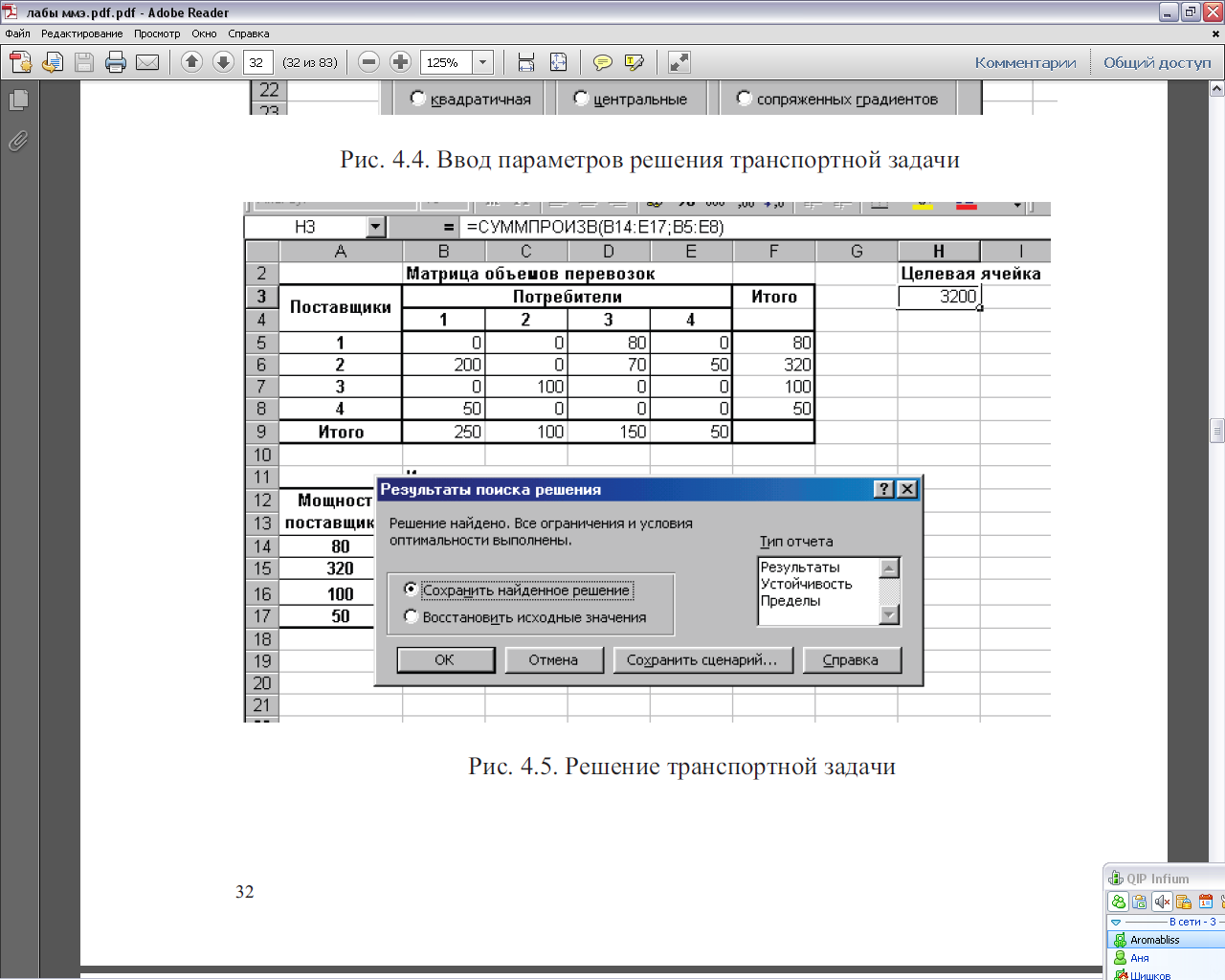Open the Общий доступ panel

(1157, 62)
